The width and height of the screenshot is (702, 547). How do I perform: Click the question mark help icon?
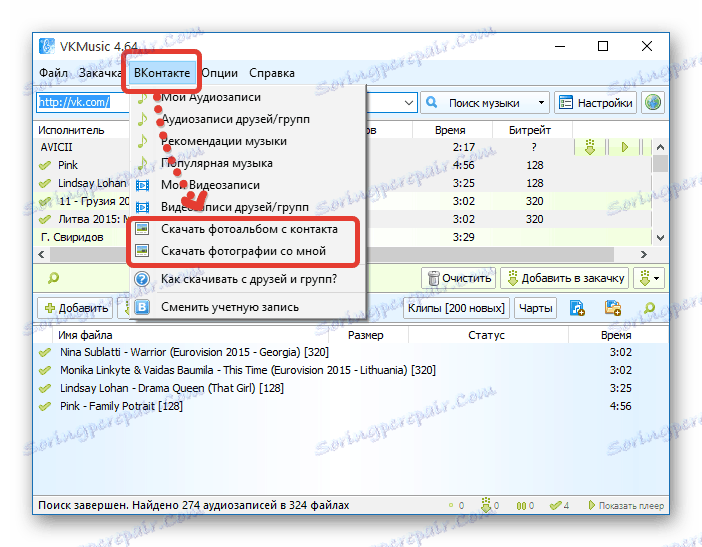pyautogui.click(x=142, y=279)
